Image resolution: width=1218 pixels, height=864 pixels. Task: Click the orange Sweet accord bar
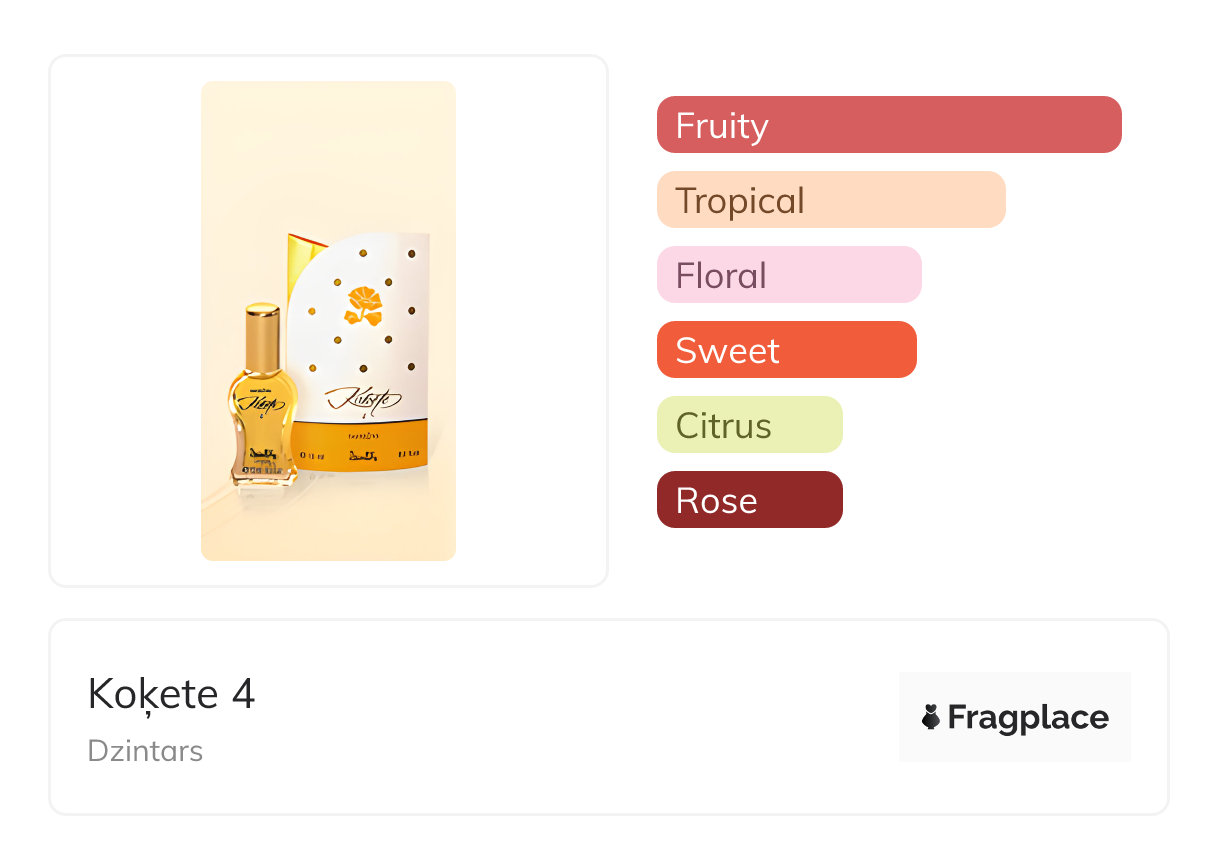point(786,350)
